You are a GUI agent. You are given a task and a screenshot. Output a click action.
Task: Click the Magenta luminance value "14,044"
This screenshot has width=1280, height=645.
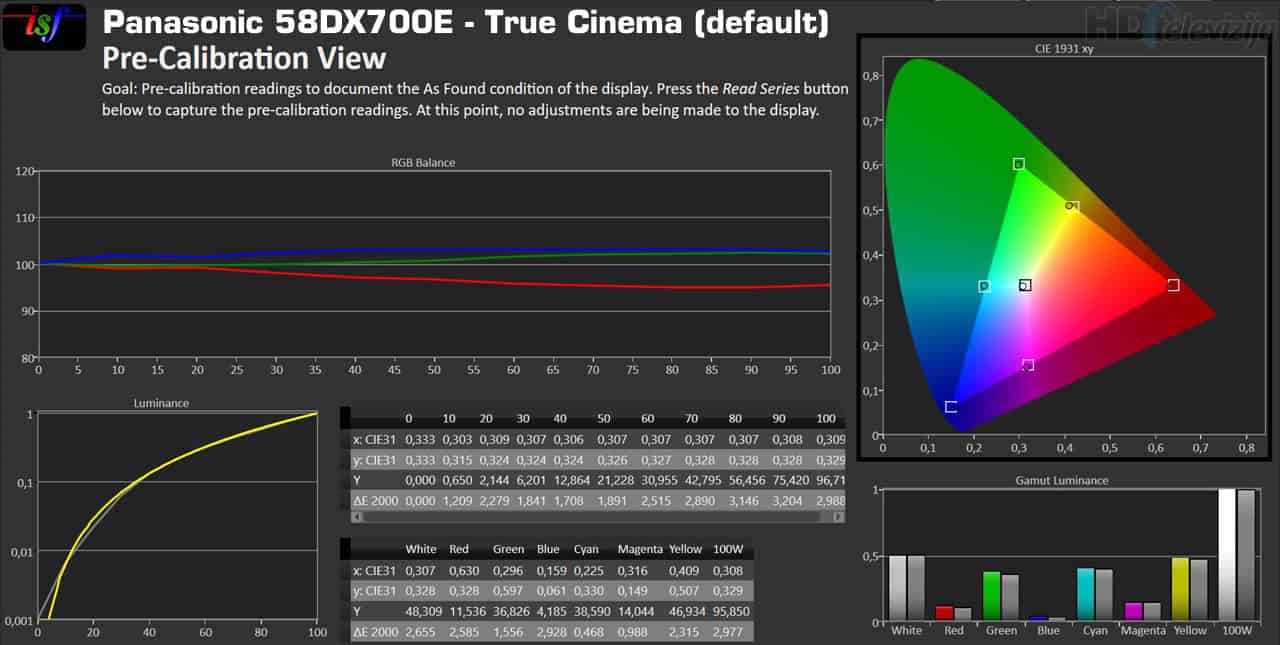pos(638,610)
